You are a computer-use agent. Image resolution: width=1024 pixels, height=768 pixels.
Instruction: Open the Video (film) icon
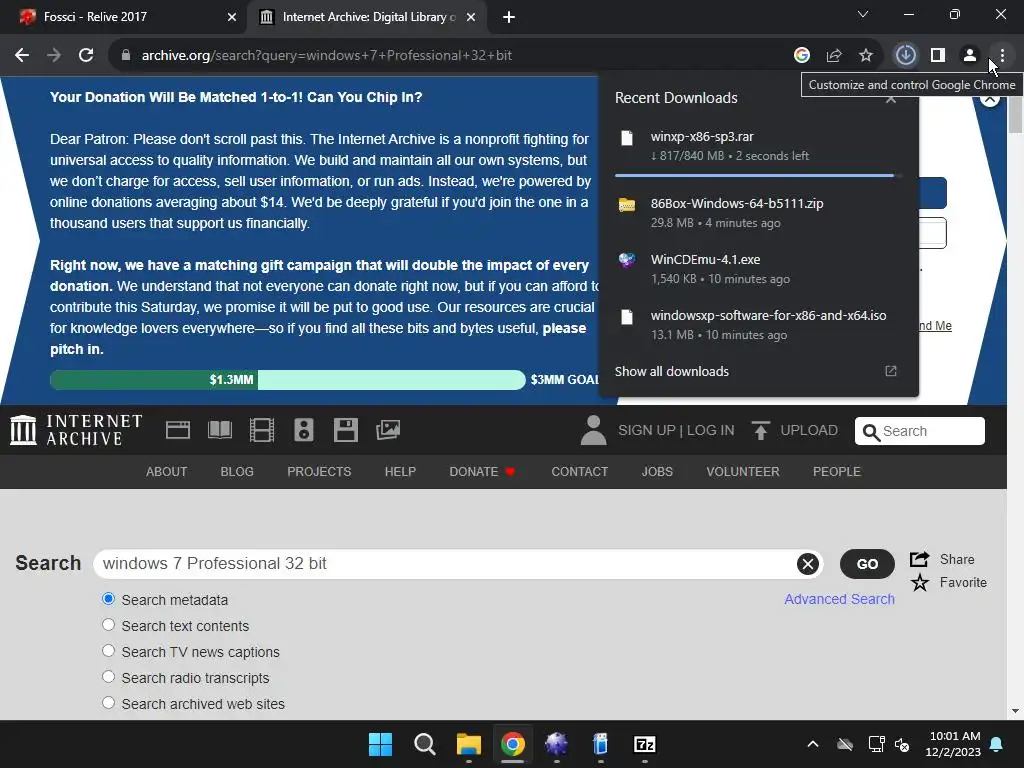(262, 430)
